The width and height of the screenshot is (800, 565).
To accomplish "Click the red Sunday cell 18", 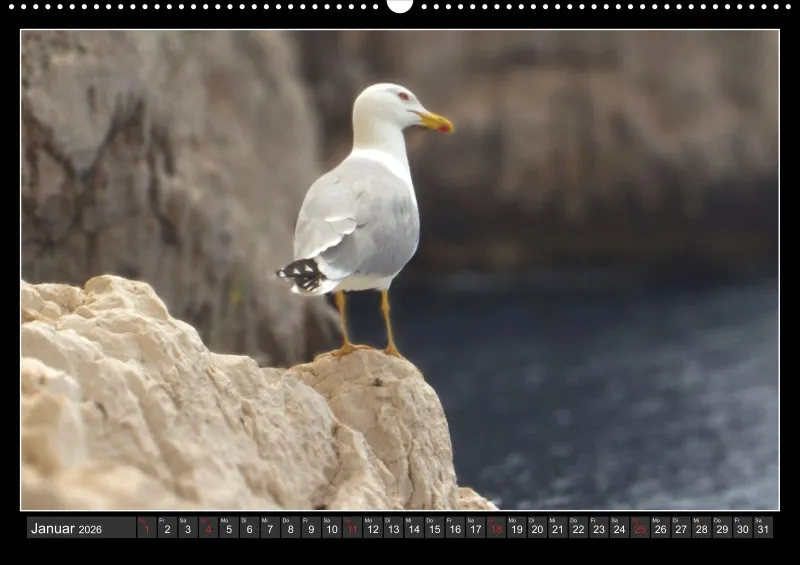I will [496, 528].
